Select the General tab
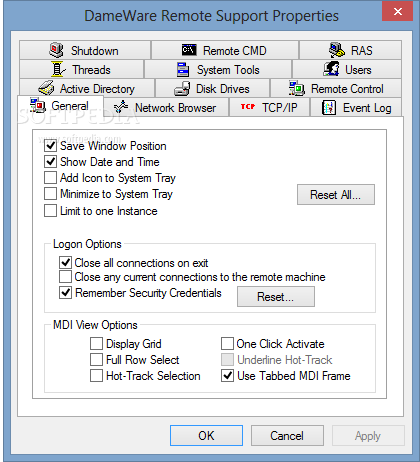This screenshot has height=462, width=420. [x=61, y=106]
